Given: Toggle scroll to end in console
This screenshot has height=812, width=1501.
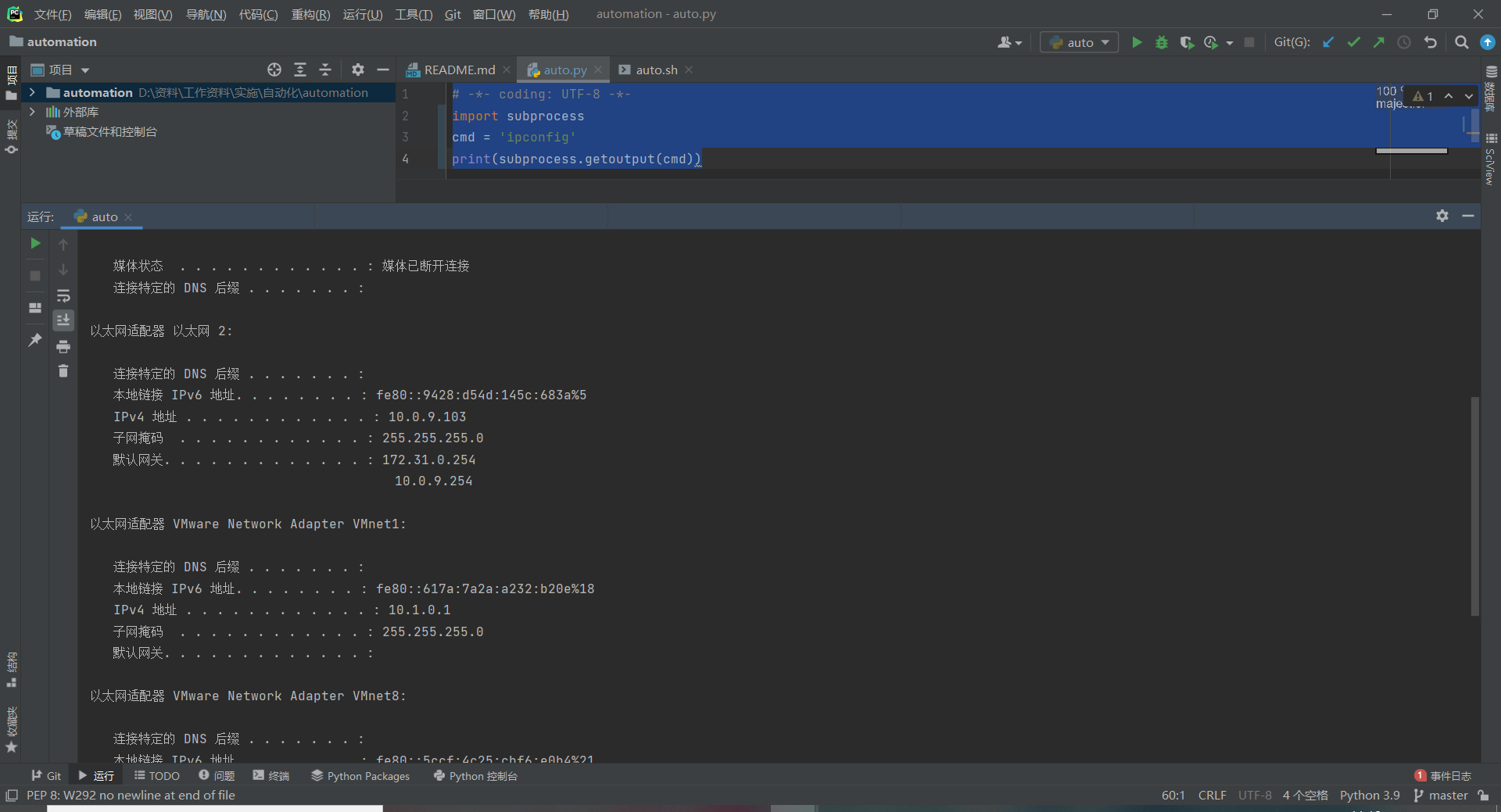Looking at the screenshot, I should (x=63, y=320).
